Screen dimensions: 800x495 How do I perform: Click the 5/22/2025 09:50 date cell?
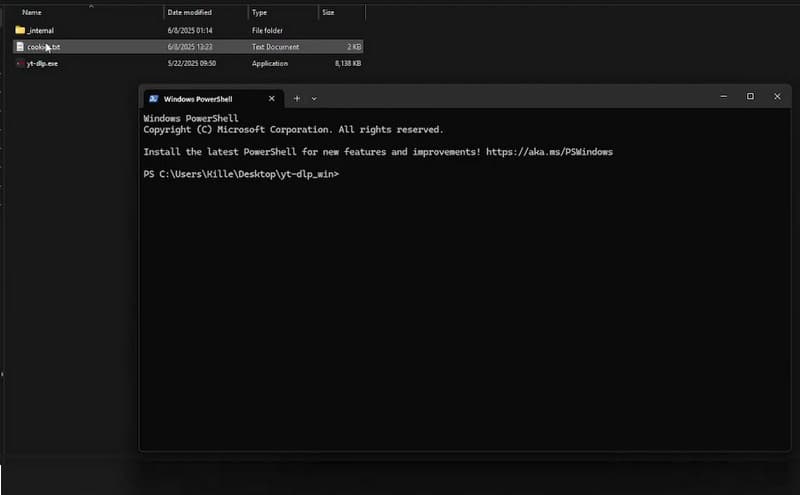click(192, 63)
